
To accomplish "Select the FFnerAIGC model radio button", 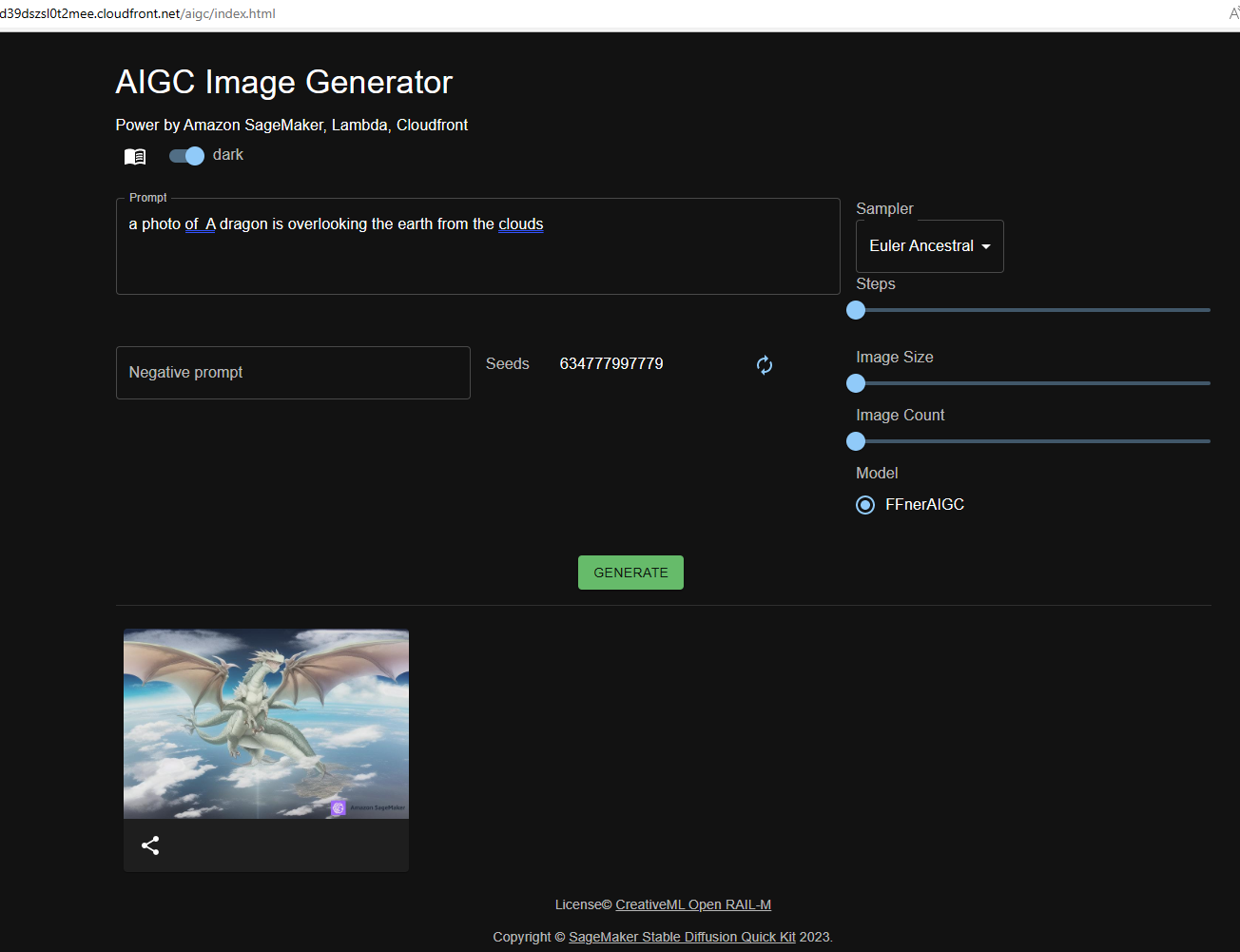I will (x=865, y=505).
